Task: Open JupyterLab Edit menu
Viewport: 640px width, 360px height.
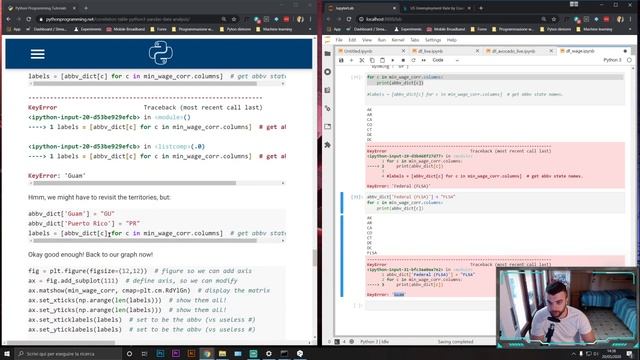Action: coord(352,40)
